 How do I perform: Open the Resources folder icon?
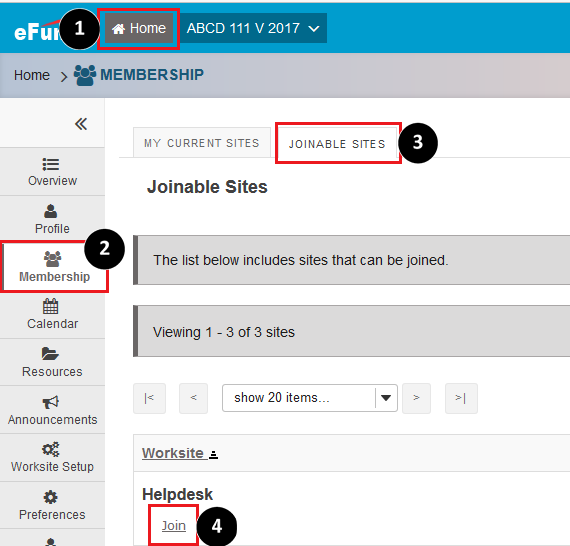pos(50,354)
